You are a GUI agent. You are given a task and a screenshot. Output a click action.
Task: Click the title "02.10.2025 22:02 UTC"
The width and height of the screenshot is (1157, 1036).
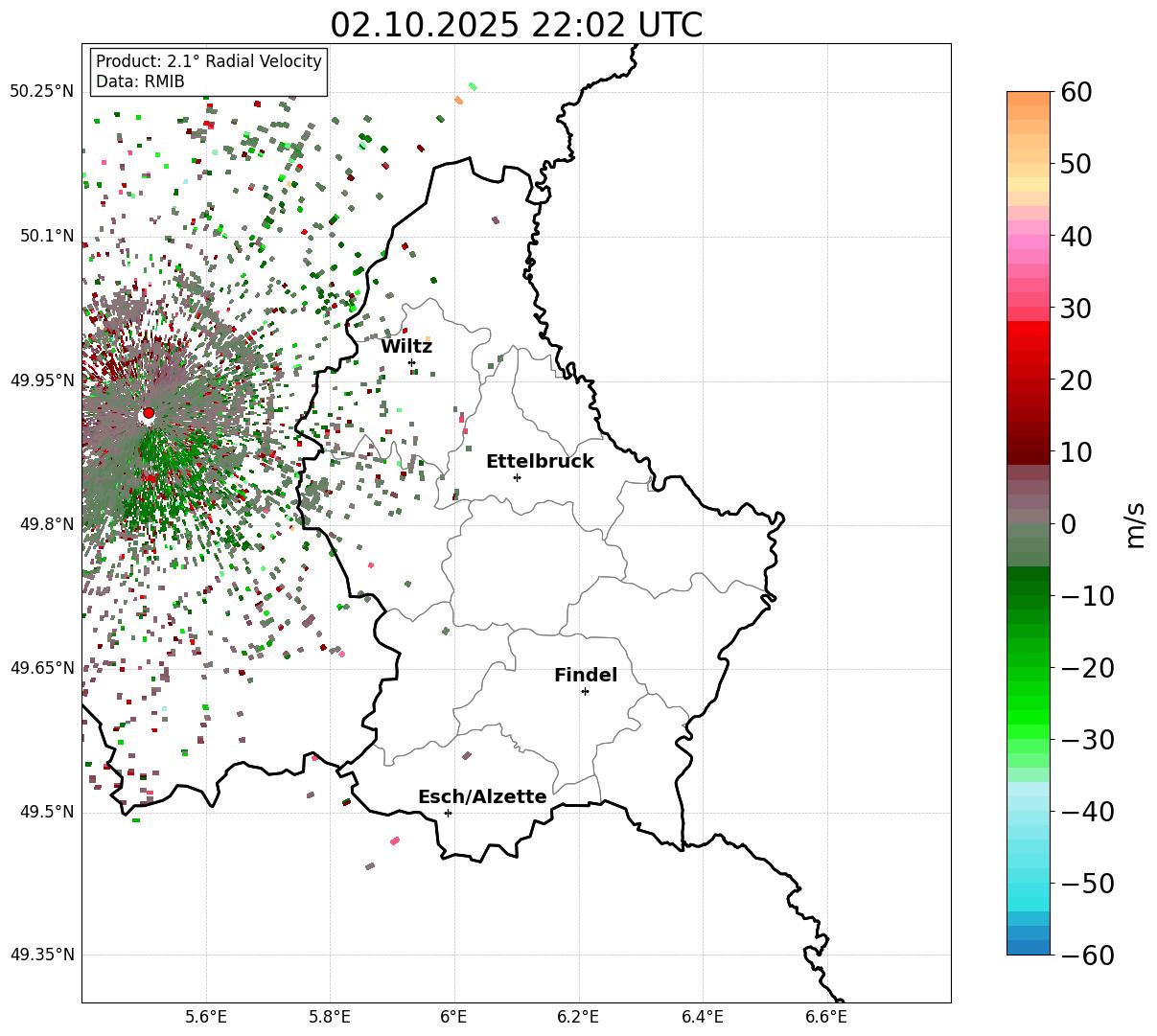coord(516,25)
